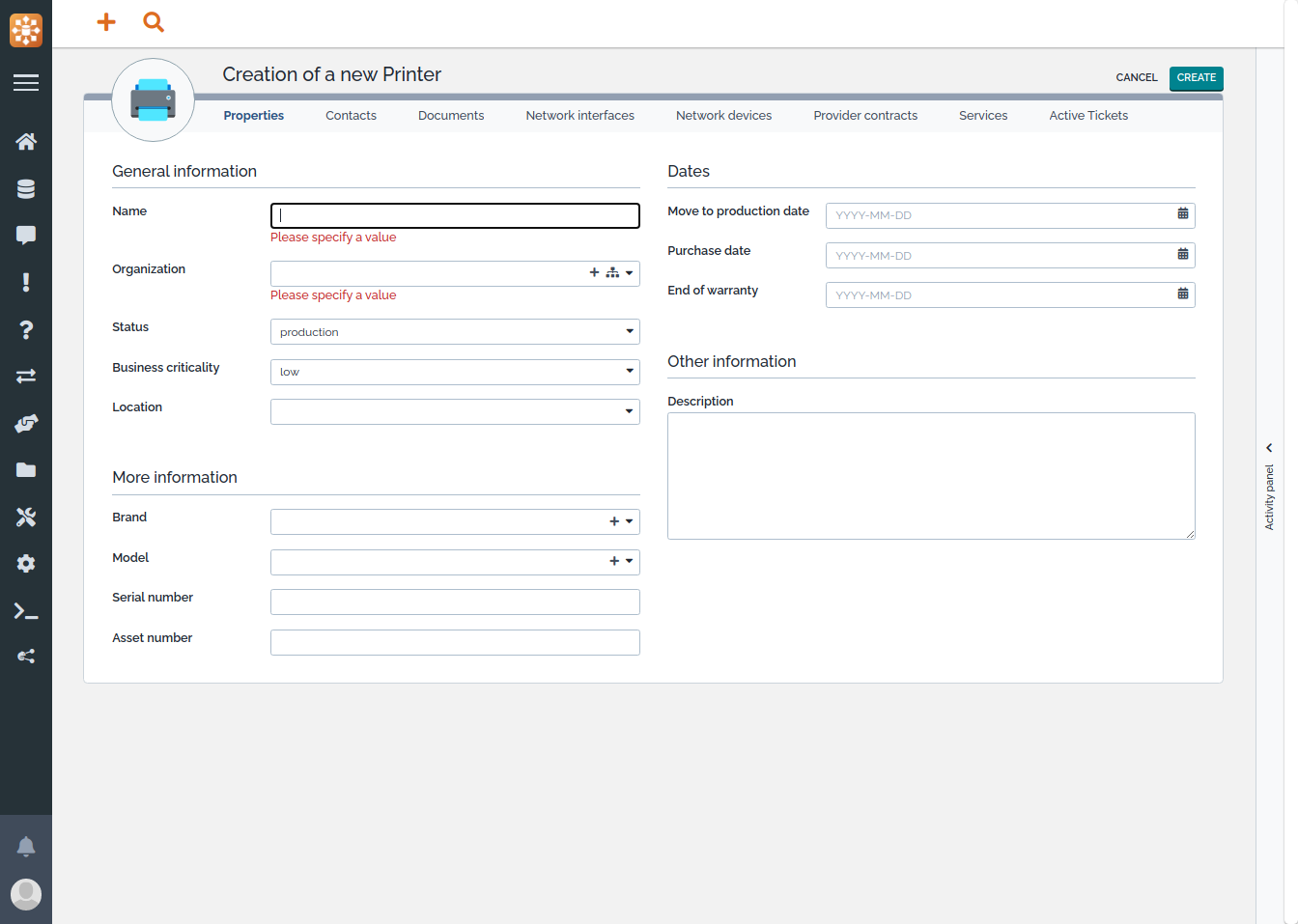The height and width of the screenshot is (924, 1298).
Task: Open the Provider contracts tab
Action: click(865, 115)
